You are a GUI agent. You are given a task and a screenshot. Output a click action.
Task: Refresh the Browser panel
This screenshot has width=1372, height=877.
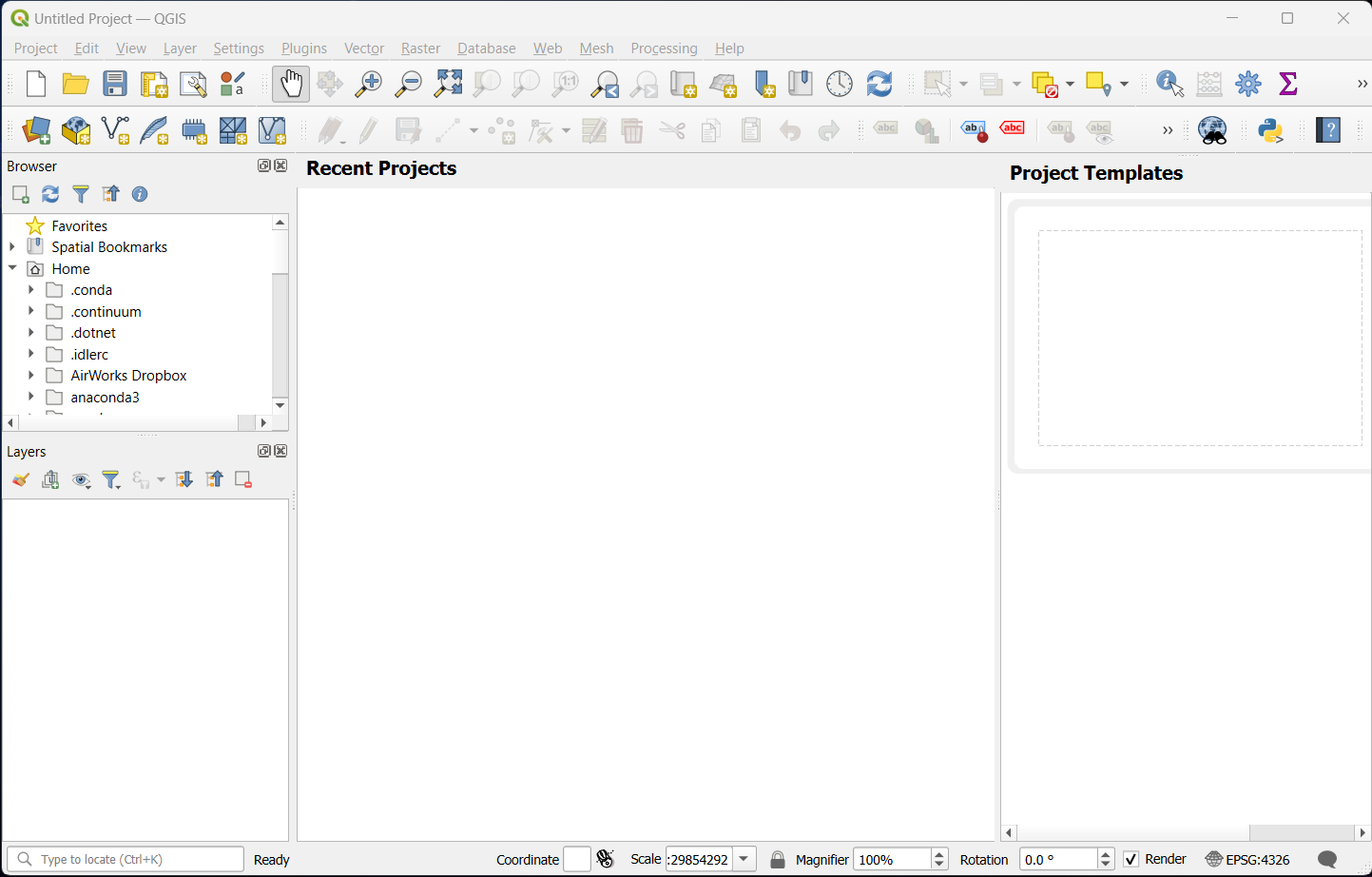point(50,194)
